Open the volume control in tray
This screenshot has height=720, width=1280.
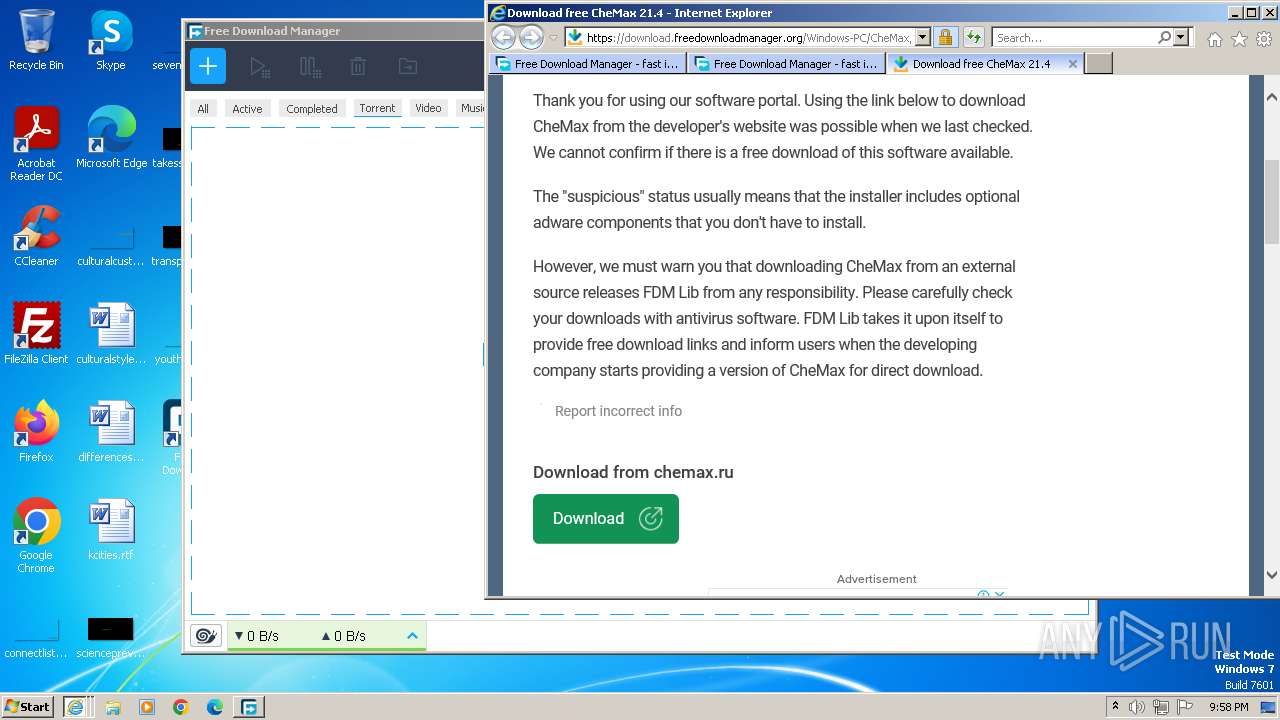[x=1137, y=707]
